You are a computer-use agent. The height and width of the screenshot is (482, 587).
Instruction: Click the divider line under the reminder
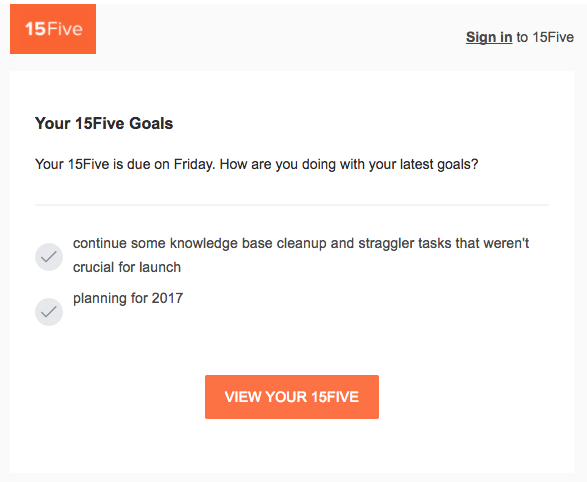coord(292,205)
